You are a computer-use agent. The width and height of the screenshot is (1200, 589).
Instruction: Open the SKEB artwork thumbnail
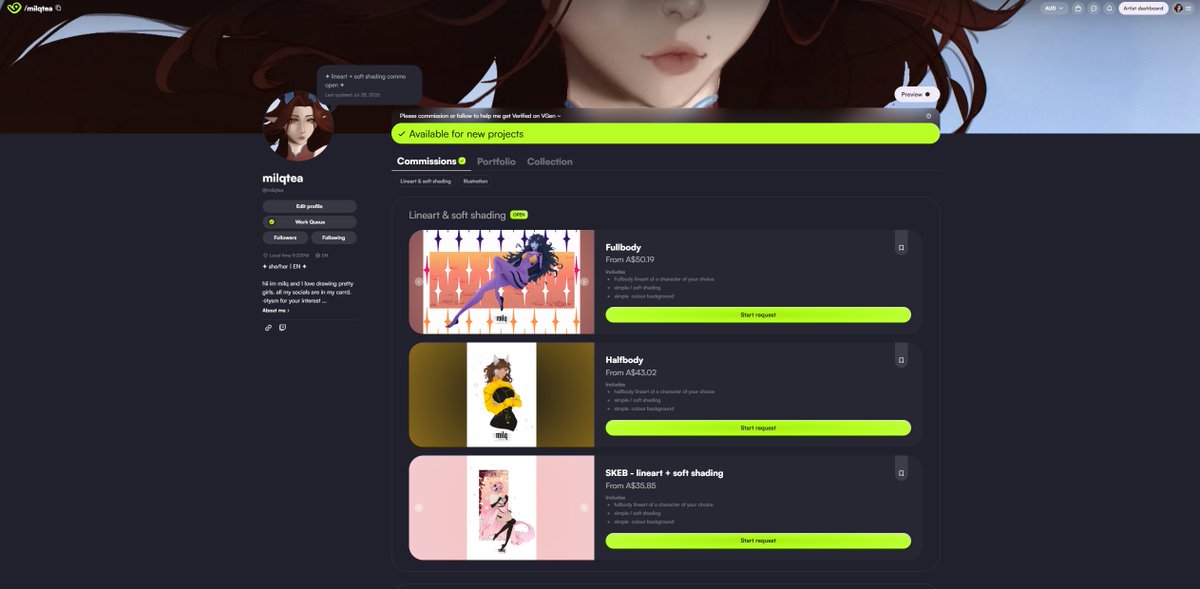[501, 508]
